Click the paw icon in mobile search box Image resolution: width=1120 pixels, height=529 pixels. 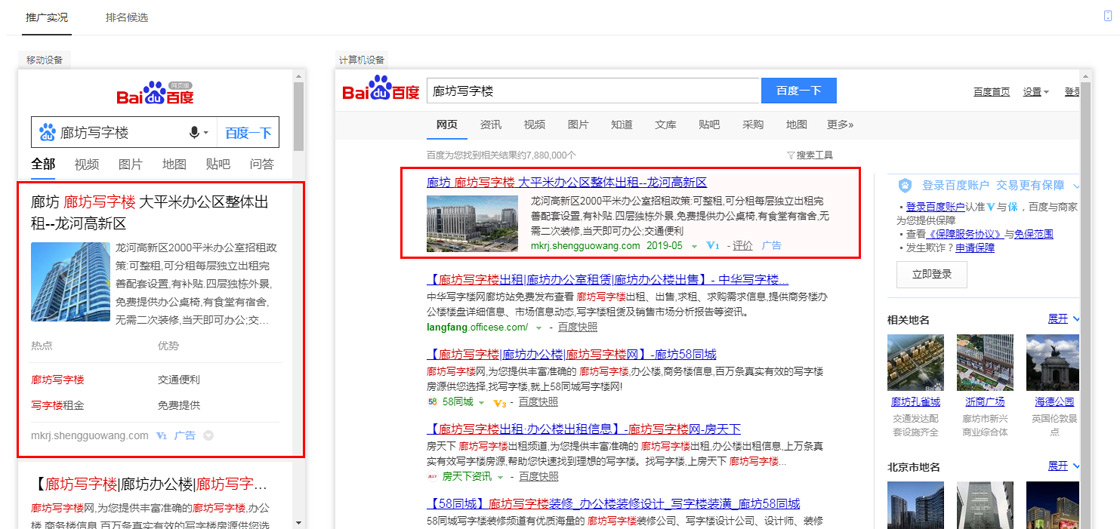tap(47, 132)
